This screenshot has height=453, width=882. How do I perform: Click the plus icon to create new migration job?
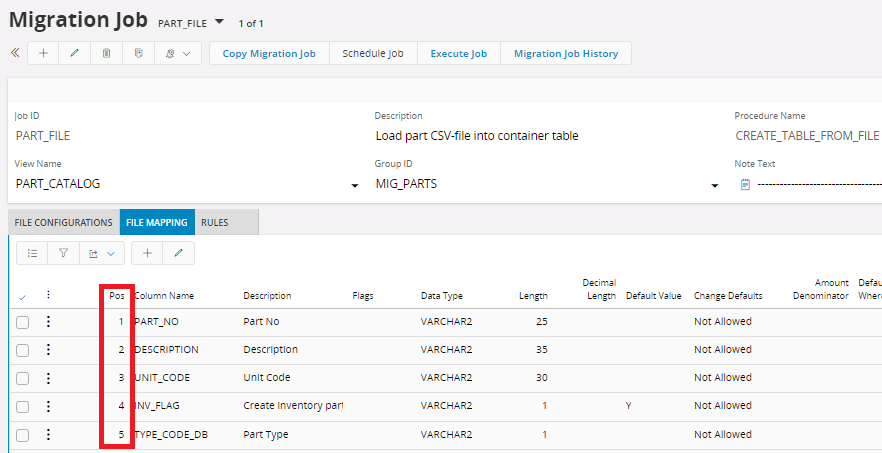point(43,53)
